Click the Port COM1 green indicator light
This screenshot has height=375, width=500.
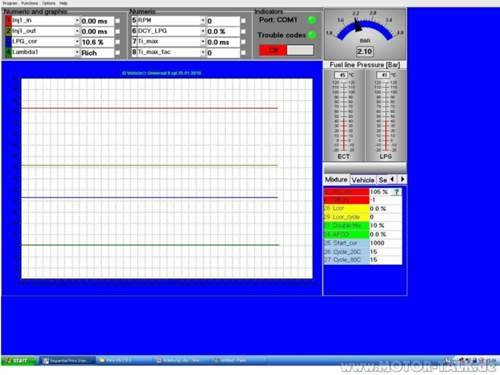coord(312,20)
